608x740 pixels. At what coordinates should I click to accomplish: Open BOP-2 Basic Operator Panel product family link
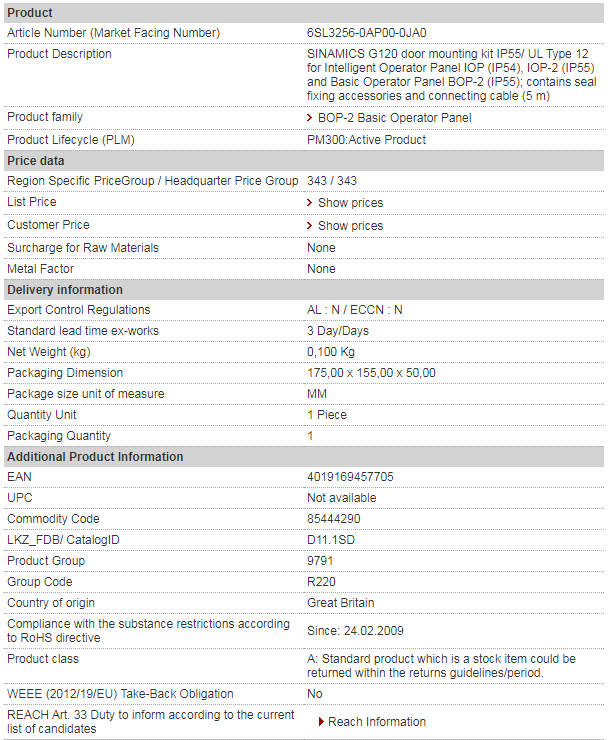(x=394, y=118)
